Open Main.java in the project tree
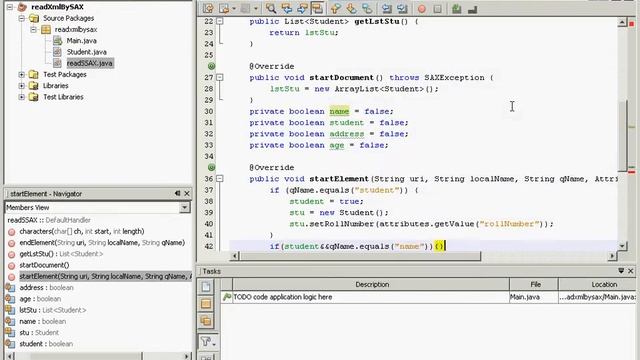Viewport: 640px width, 360px height. pos(81,41)
